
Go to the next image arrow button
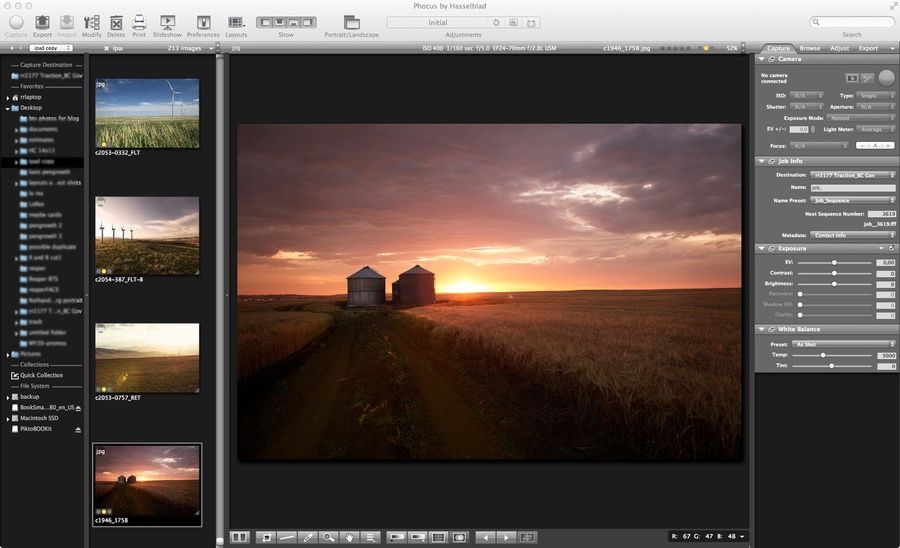pos(504,537)
